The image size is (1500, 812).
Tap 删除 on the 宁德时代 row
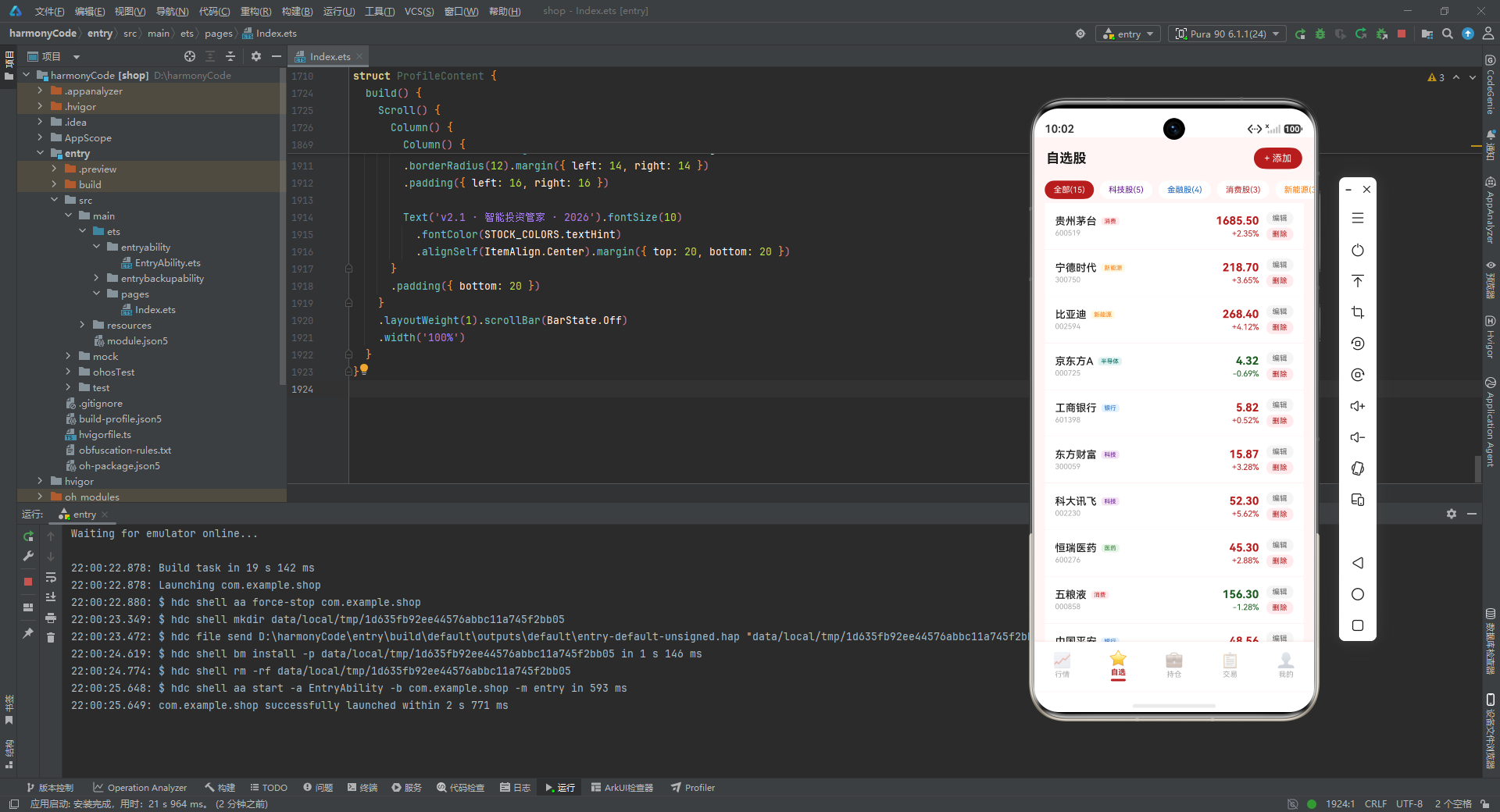click(x=1280, y=280)
